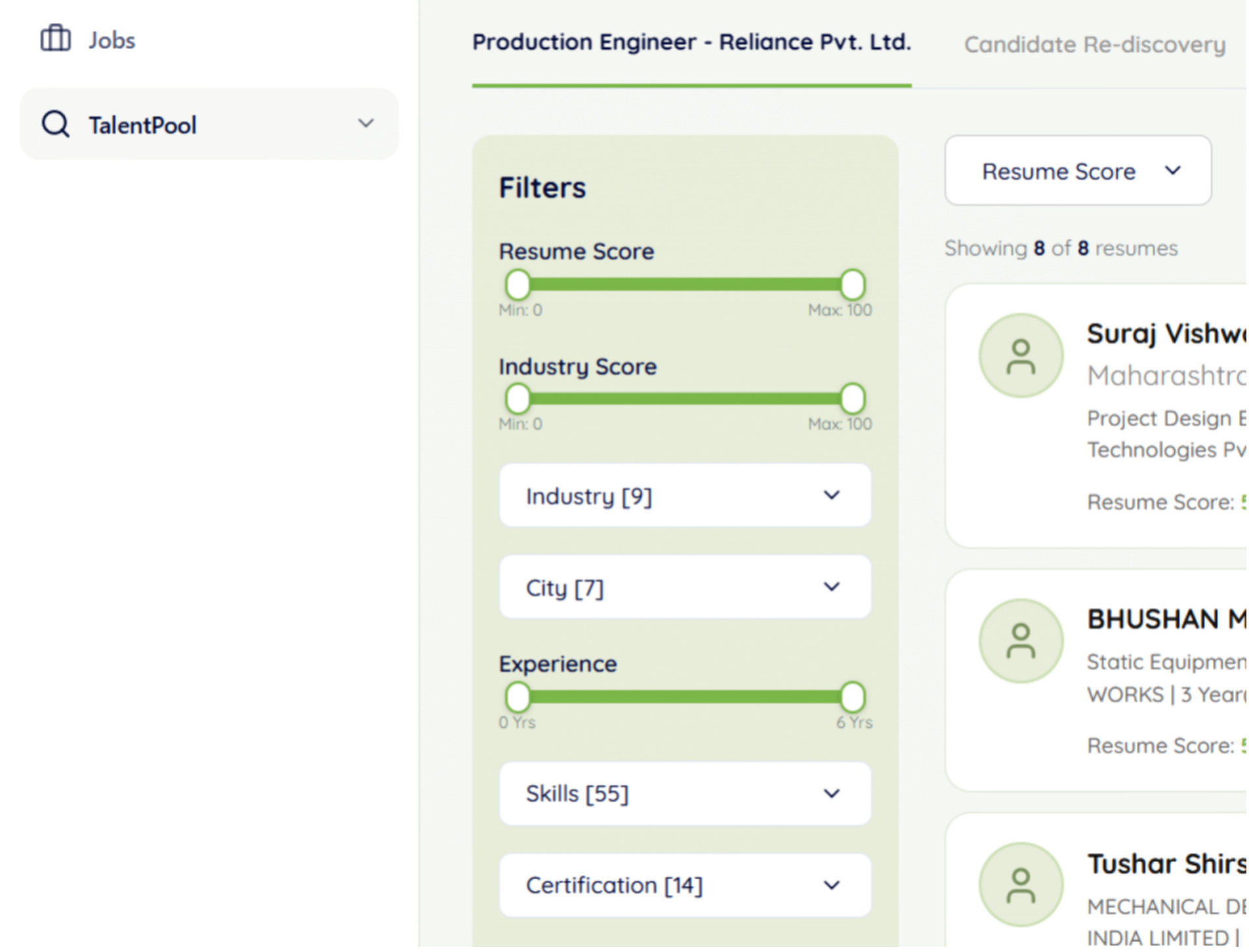The width and height of the screenshot is (1249, 952).
Task: Open Tushar Shirs's profile avatar
Action: [x=1021, y=883]
